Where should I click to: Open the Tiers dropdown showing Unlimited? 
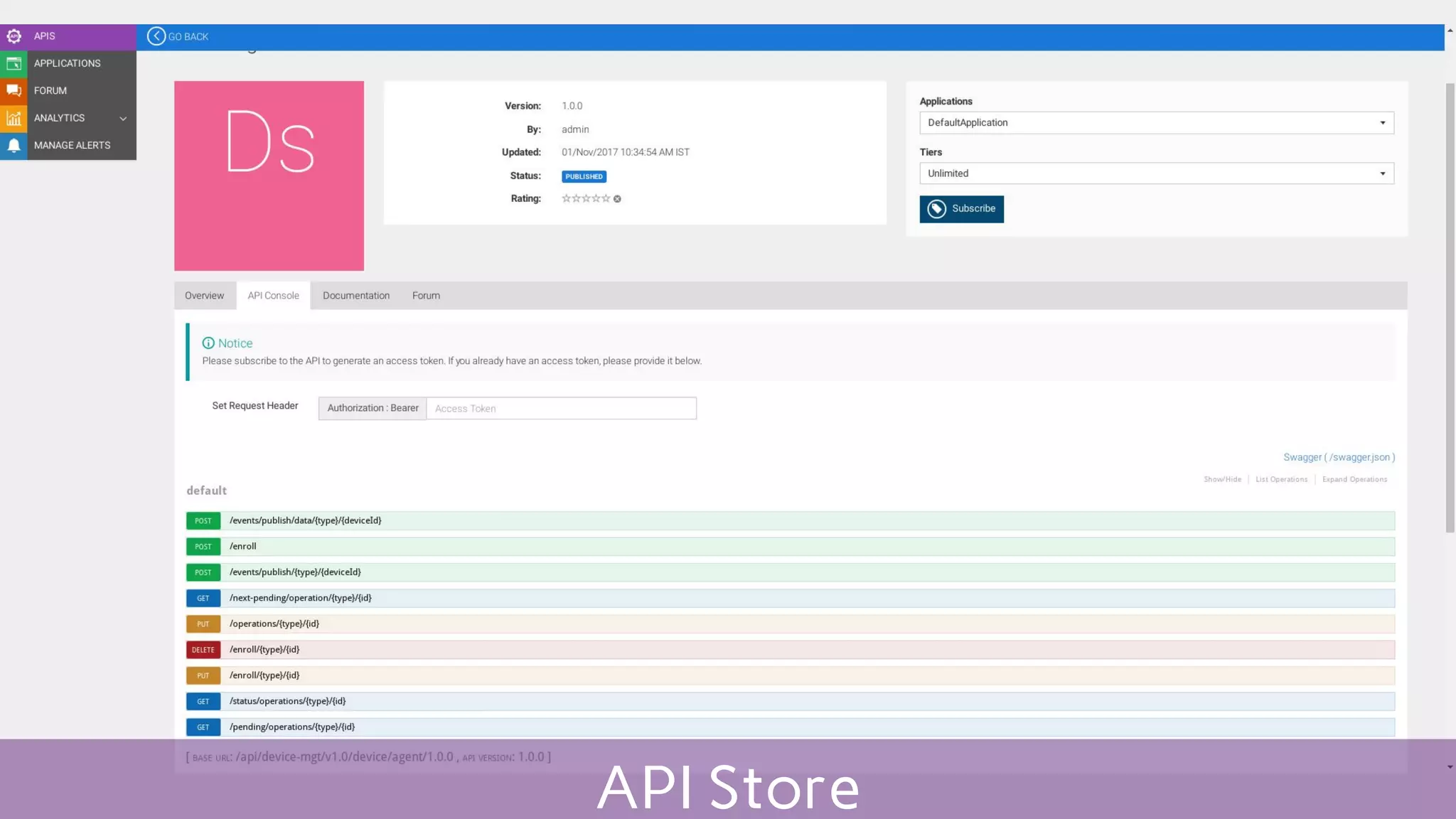[1156, 173]
